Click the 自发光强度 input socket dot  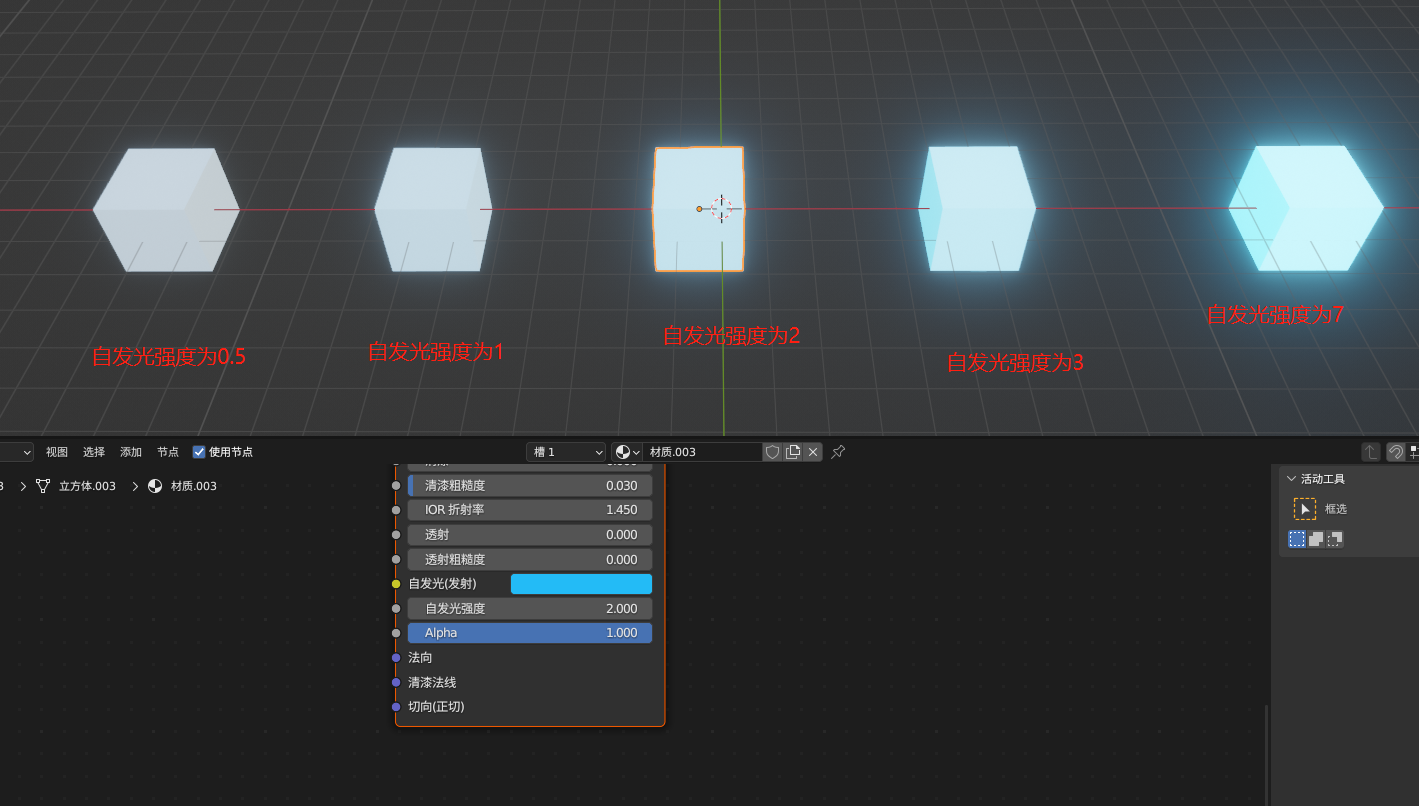(x=396, y=608)
